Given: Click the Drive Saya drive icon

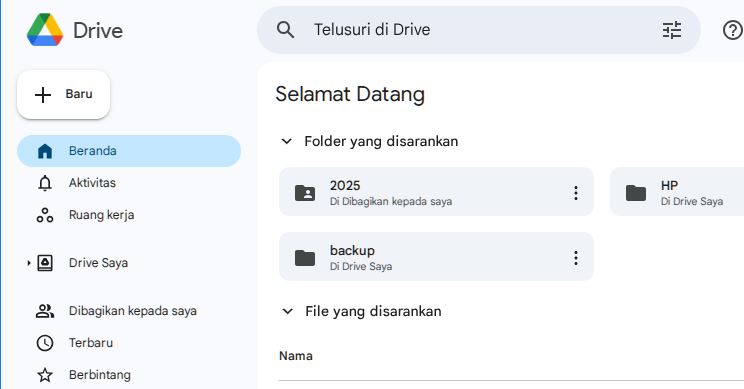Looking at the screenshot, I should click(45, 263).
